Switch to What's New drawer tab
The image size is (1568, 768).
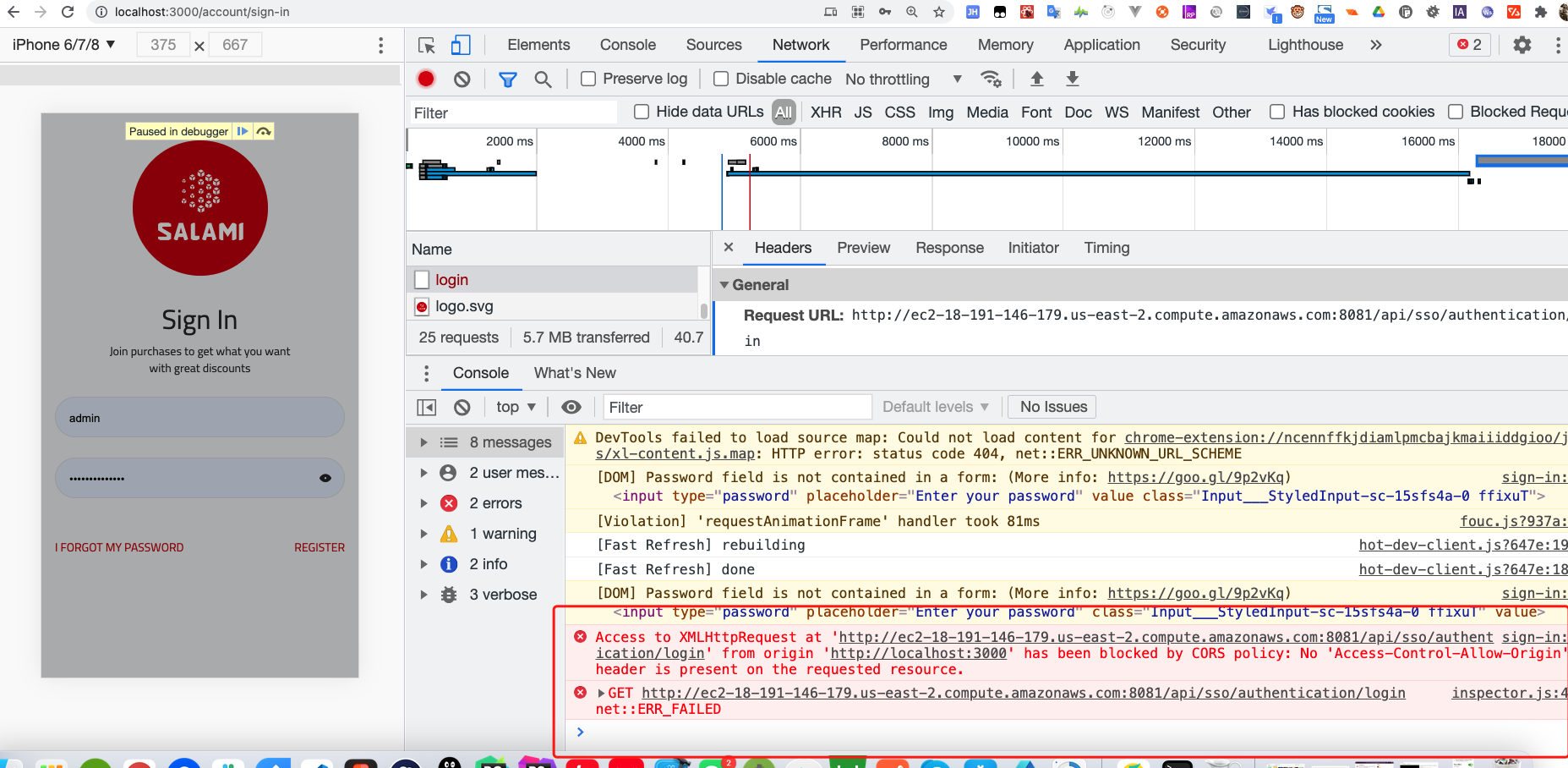[575, 373]
